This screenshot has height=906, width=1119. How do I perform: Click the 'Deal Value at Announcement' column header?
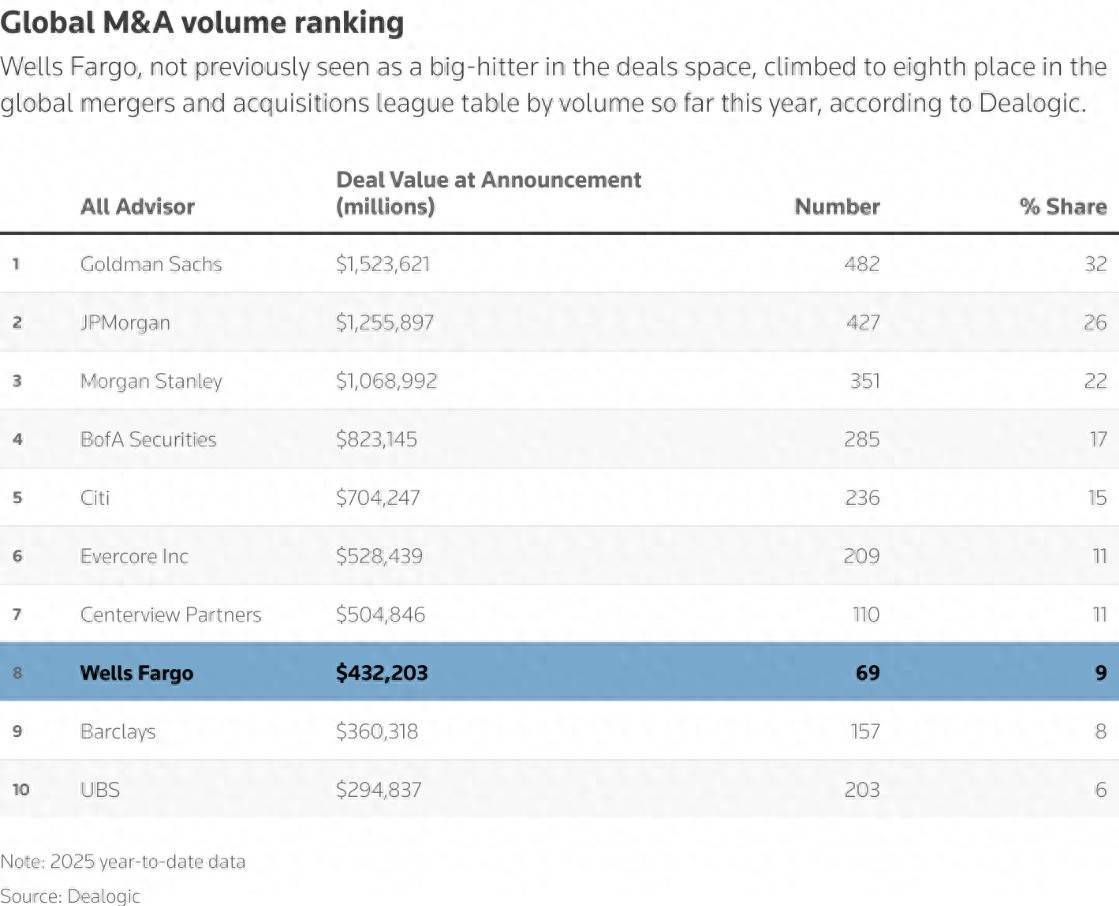[x=488, y=193]
